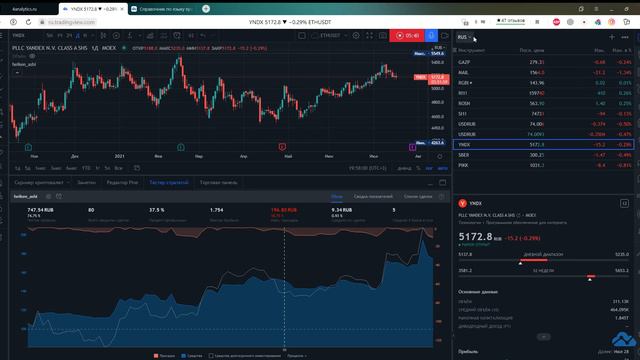The height and width of the screenshot is (360, 640).
Task: Open the RUS watchlist dropdown
Action: [x=464, y=37]
